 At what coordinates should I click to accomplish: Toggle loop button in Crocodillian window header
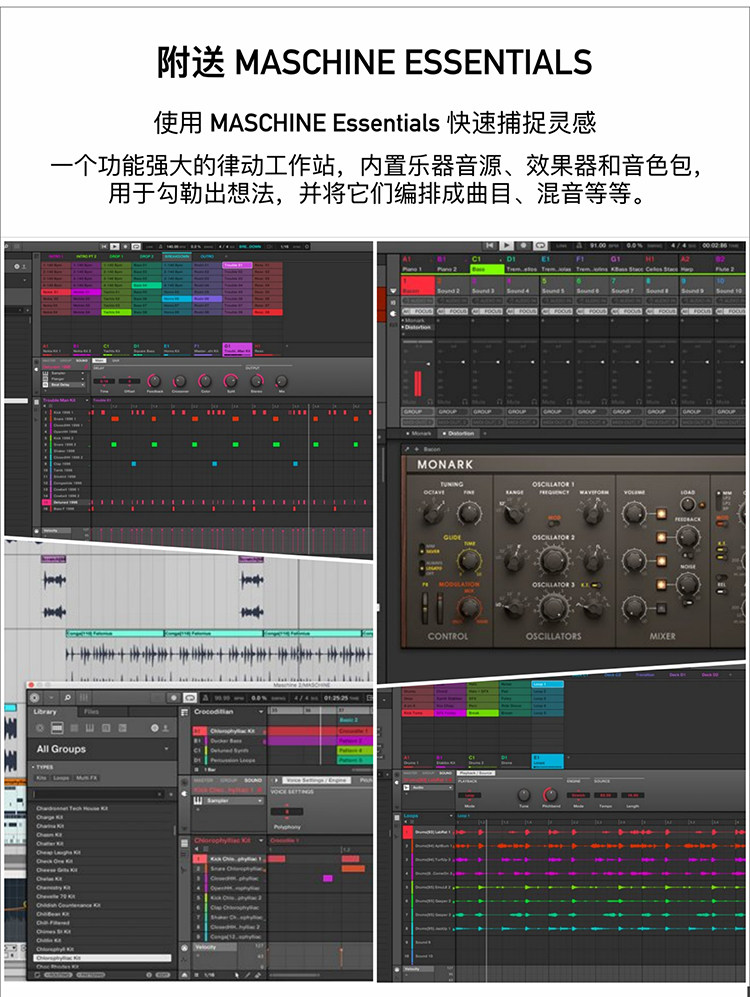click(x=189, y=698)
